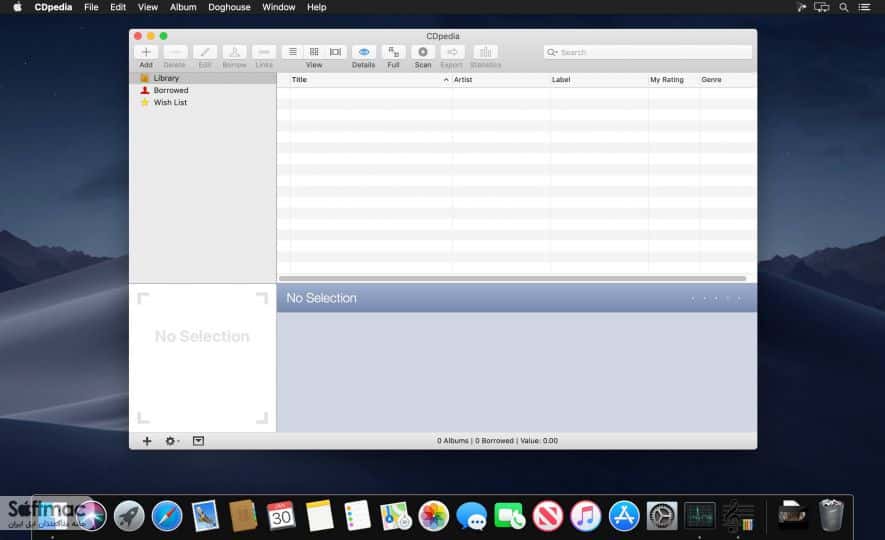Image resolution: width=885 pixels, height=540 pixels.
Task: Switch to cover flow view mode
Action: pyautogui.click(x=335, y=52)
